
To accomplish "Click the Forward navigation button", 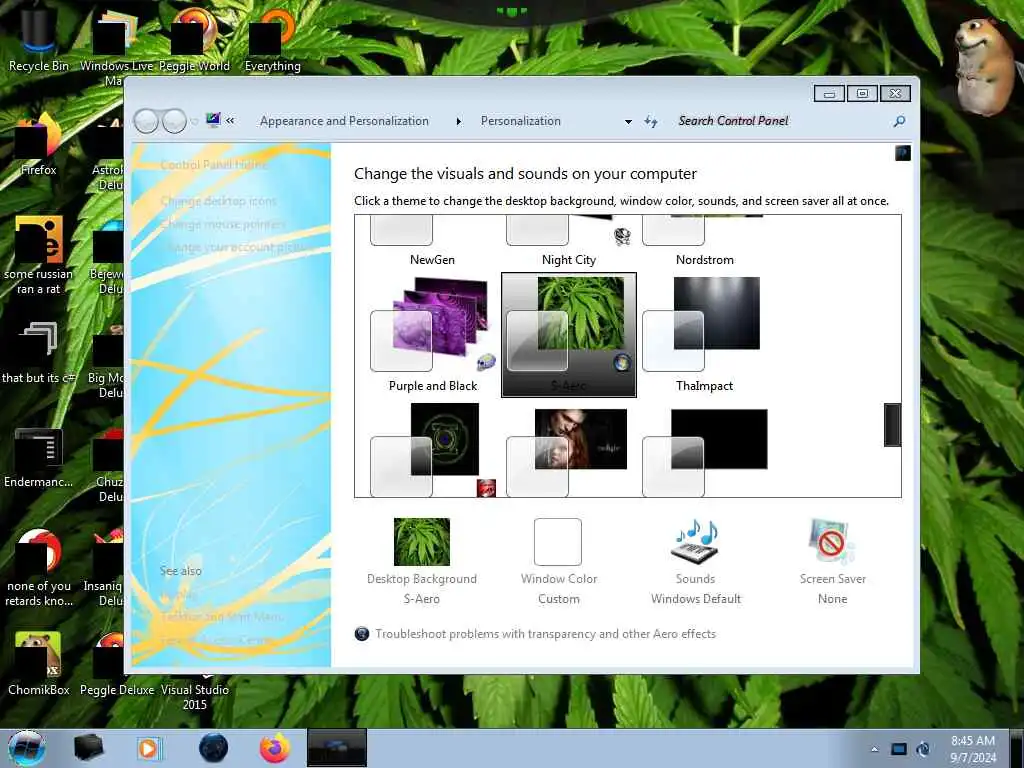I will click(x=174, y=121).
